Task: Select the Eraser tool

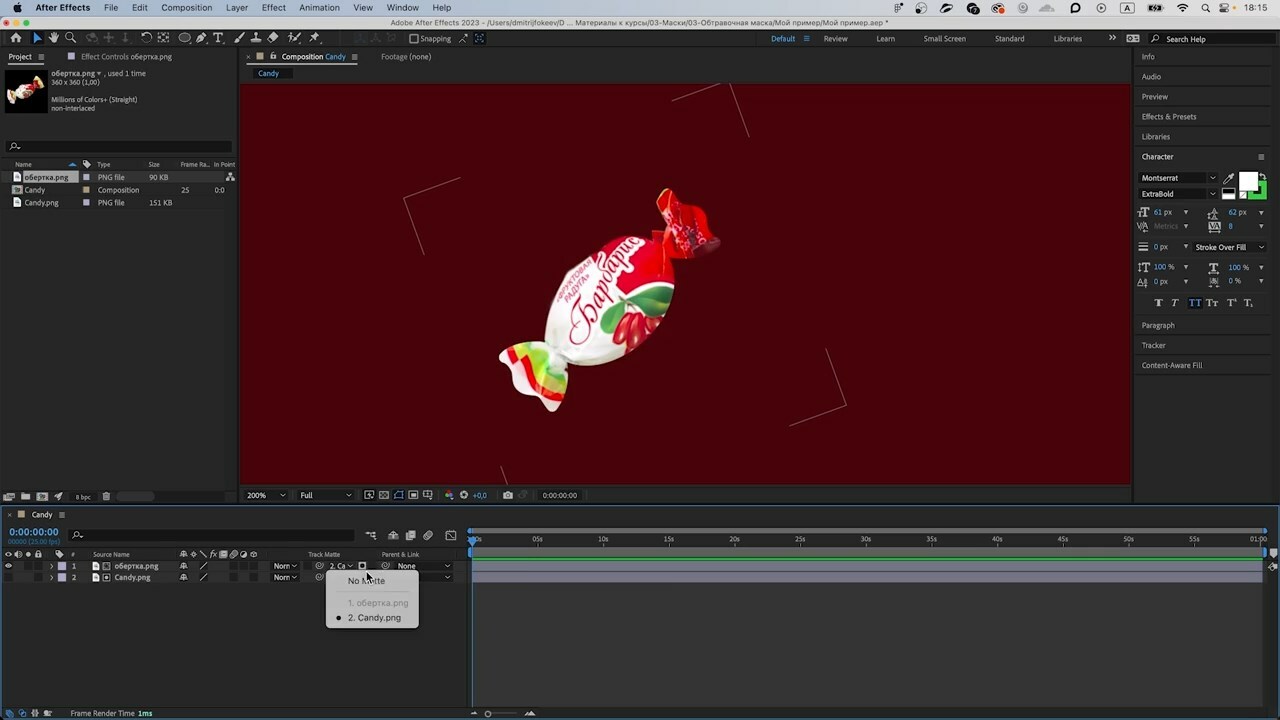Action: (273, 38)
